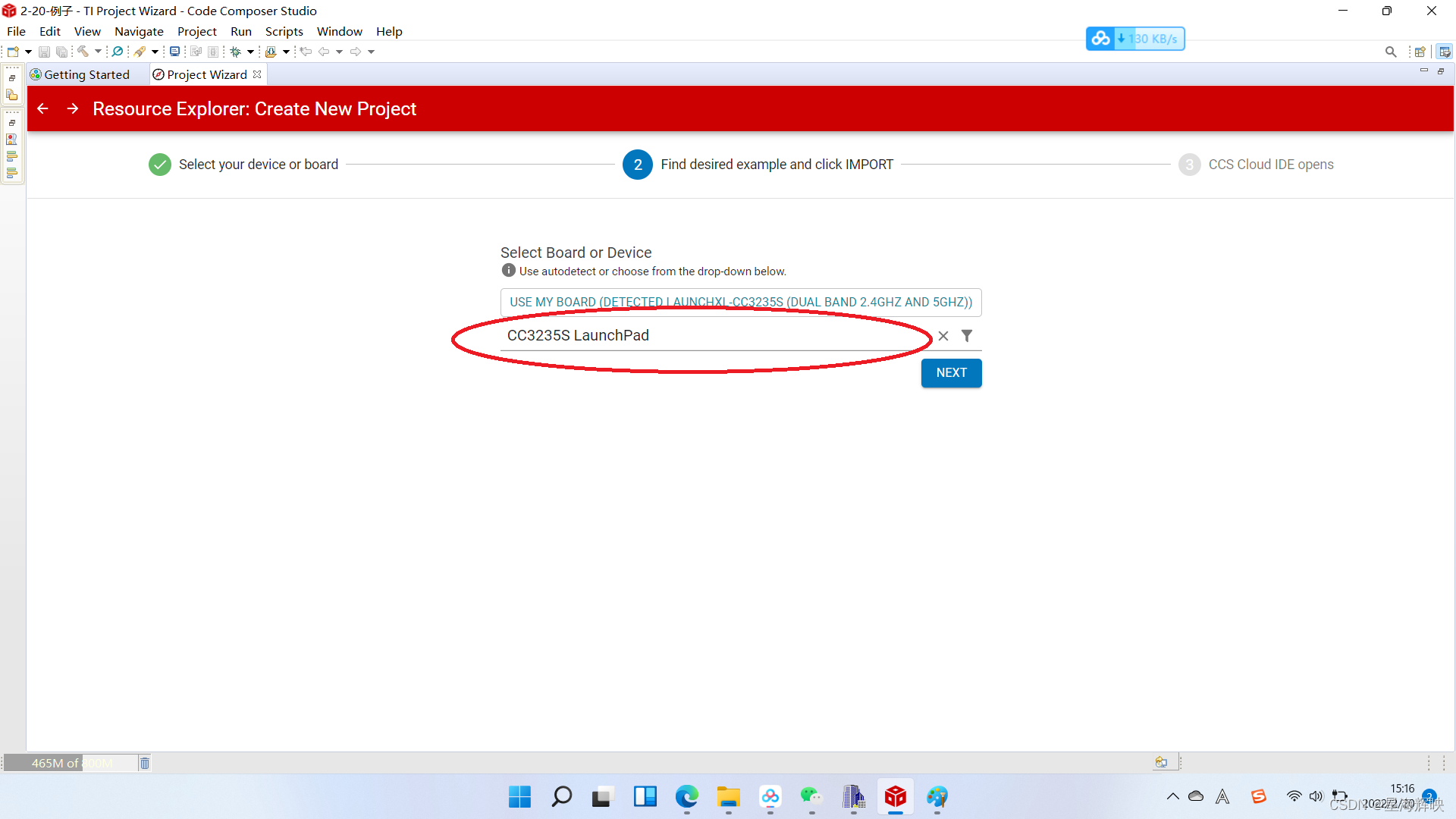This screenshot has width=1456, height=819.
Task: Click the New project toolbar icon
Action: click(13, 52)
